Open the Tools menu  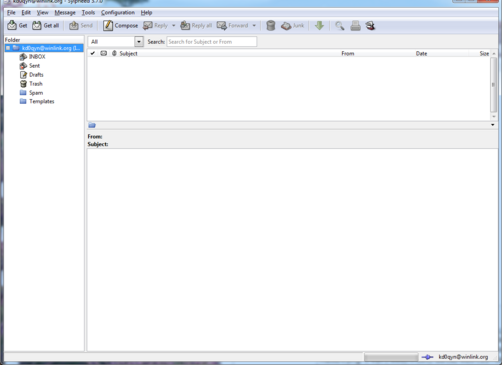click(x=88, y=13)
